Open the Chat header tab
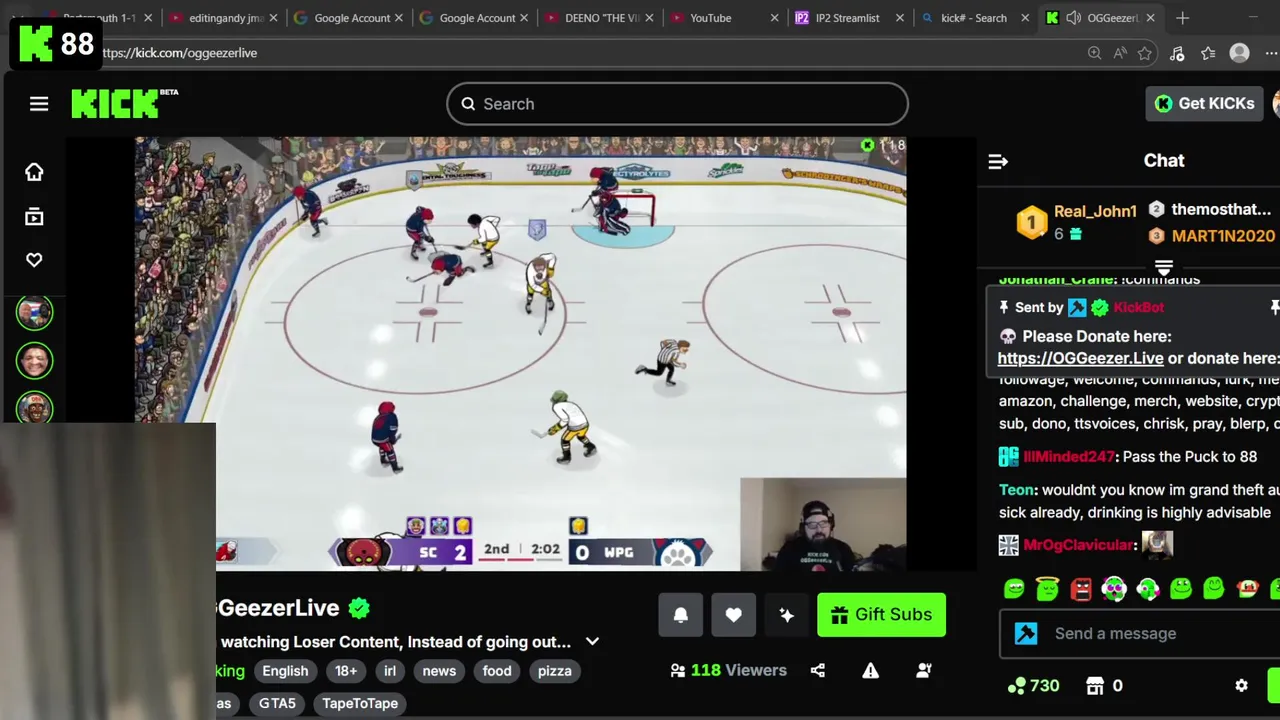Viewport: 1280px width, 720px height. 1164,160
